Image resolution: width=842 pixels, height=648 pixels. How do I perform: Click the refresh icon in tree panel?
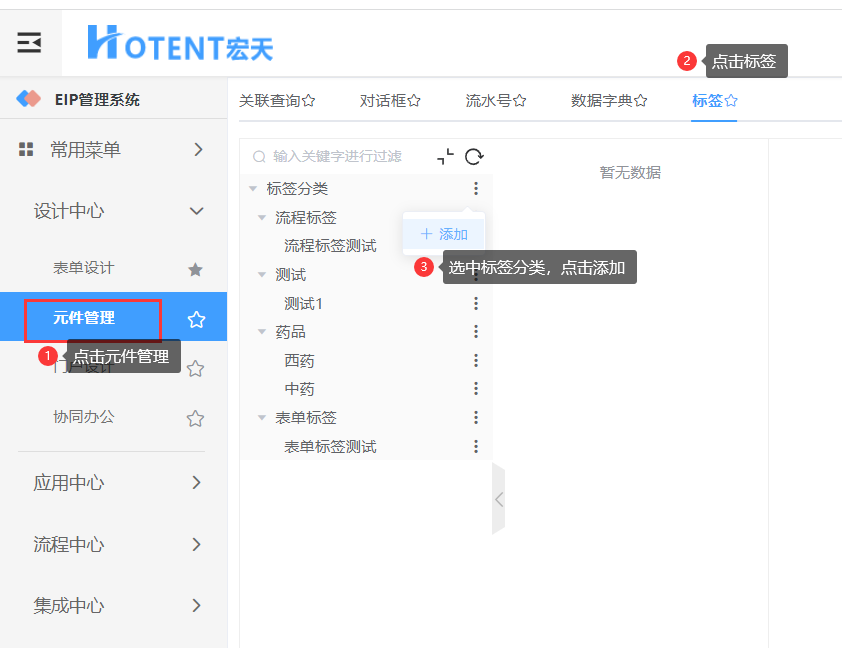pos(474,157)
